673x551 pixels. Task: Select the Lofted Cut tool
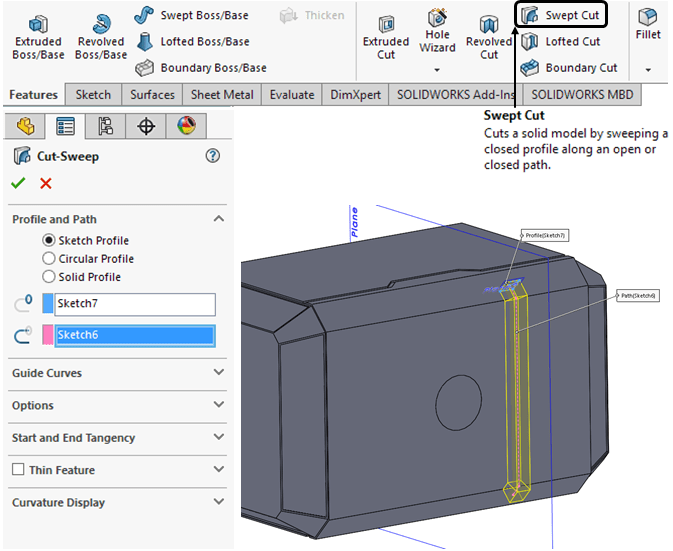[561, 42]
